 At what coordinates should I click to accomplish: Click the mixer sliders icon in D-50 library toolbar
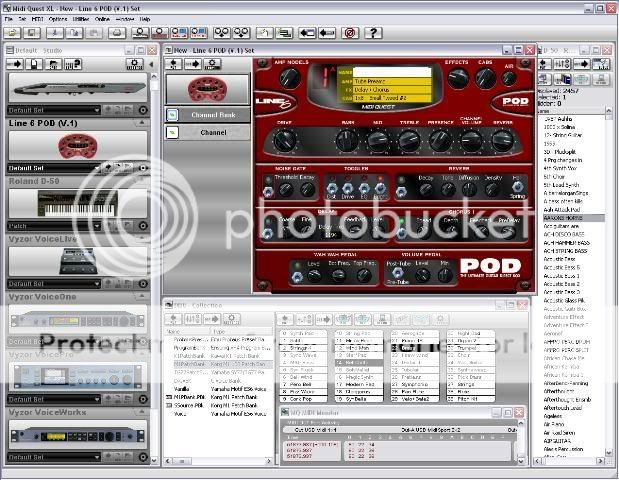(x=562, y=64)
